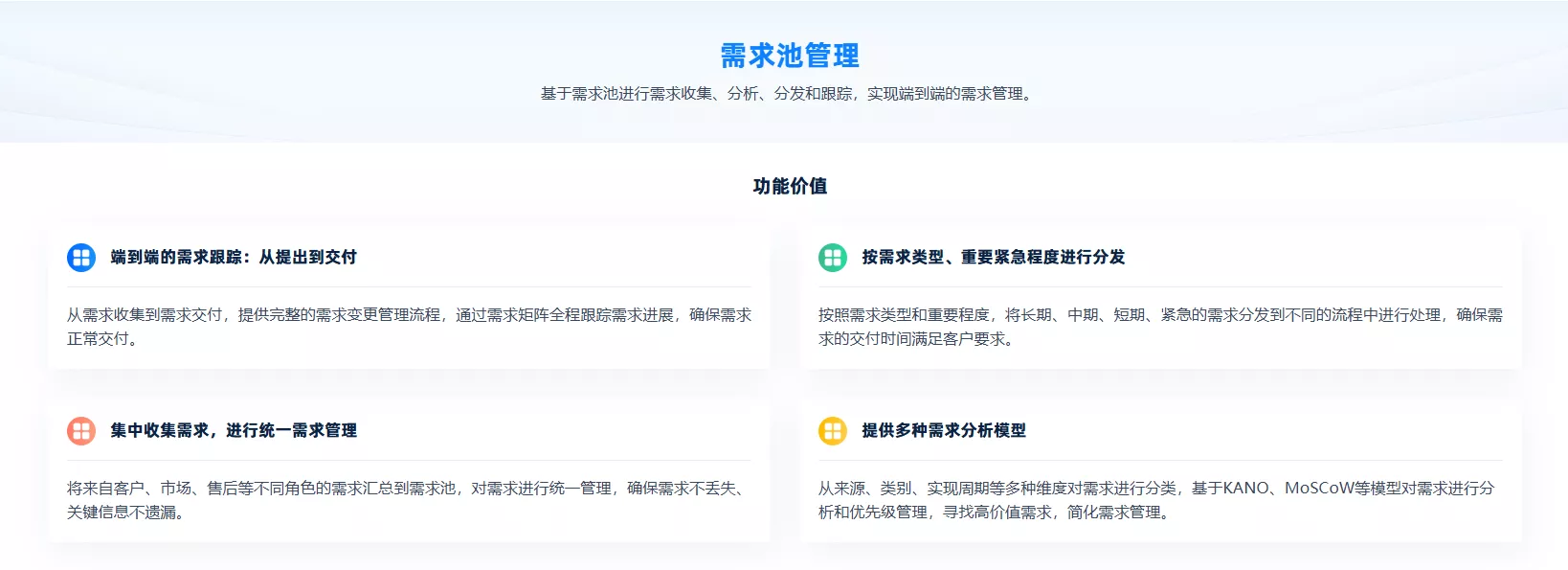The height and width of the screenshot is (570, 1568).
Task: Click the description starting with 将来自客户、市场、售后
Action: pos(409,500)
